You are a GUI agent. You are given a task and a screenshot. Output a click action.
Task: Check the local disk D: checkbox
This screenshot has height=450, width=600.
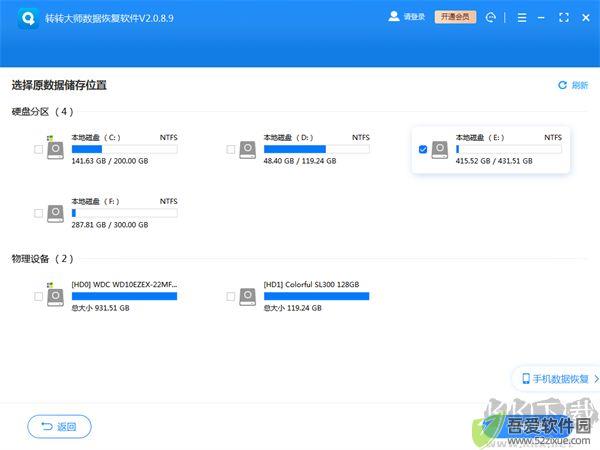[x=230, y=149]
